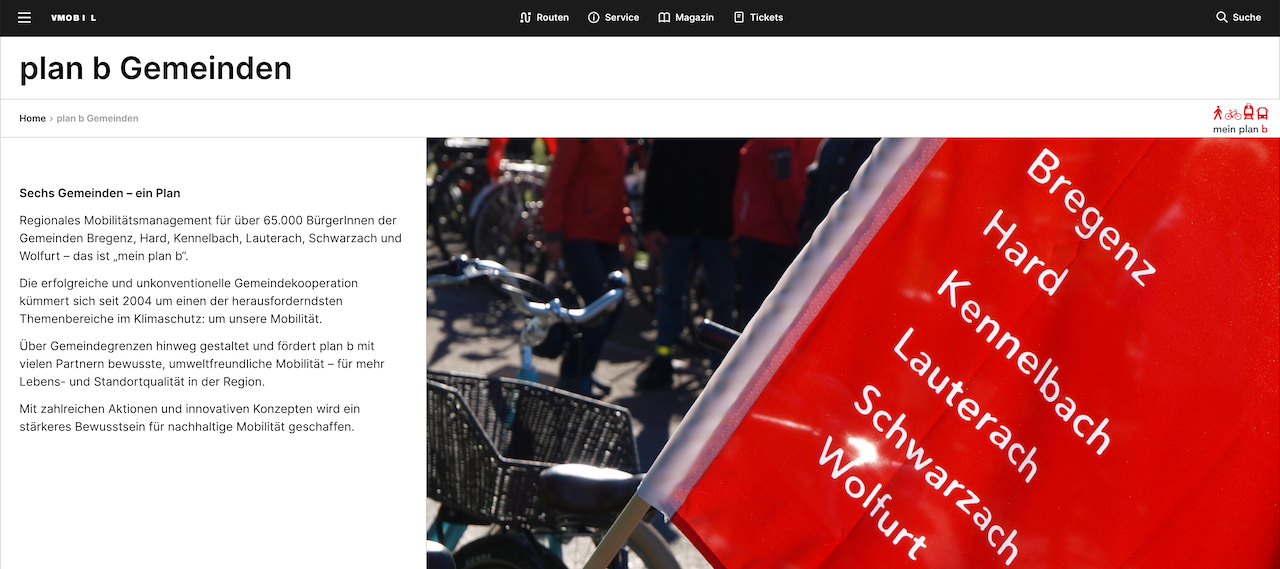The height and width of the screenshot is (569, 1280).
Task: Go to Home via breadcrumb
Action: click(33, 118)
